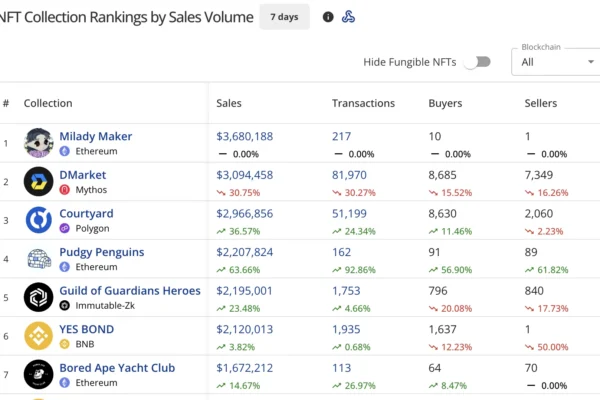Open the Milady Maker collection link
The width and height of the screenshot is (600, 400).
tap(96, 136)
